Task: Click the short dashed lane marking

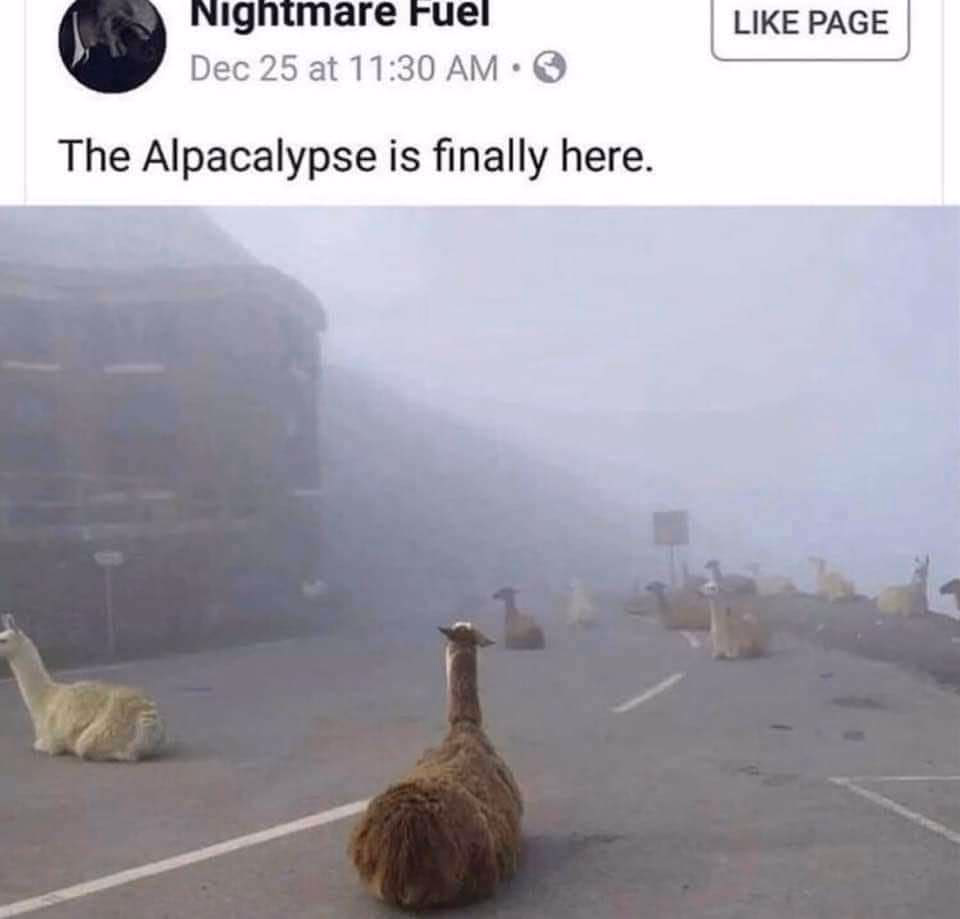Action: tap(649, 692)
